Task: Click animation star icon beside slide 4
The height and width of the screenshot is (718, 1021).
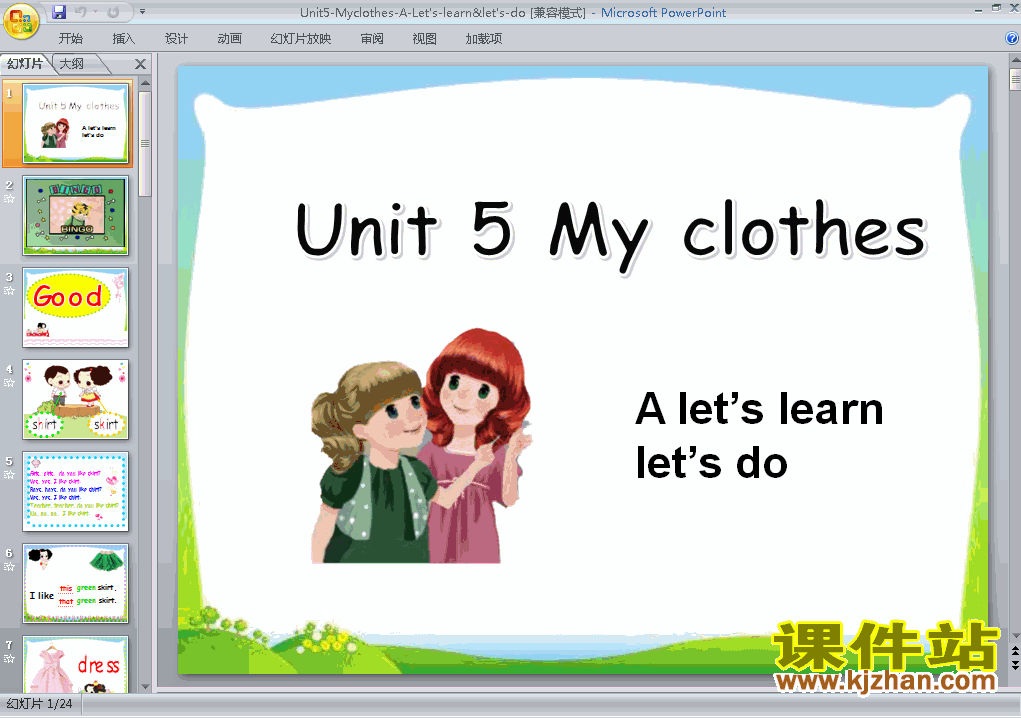Action: pos(9,383)
